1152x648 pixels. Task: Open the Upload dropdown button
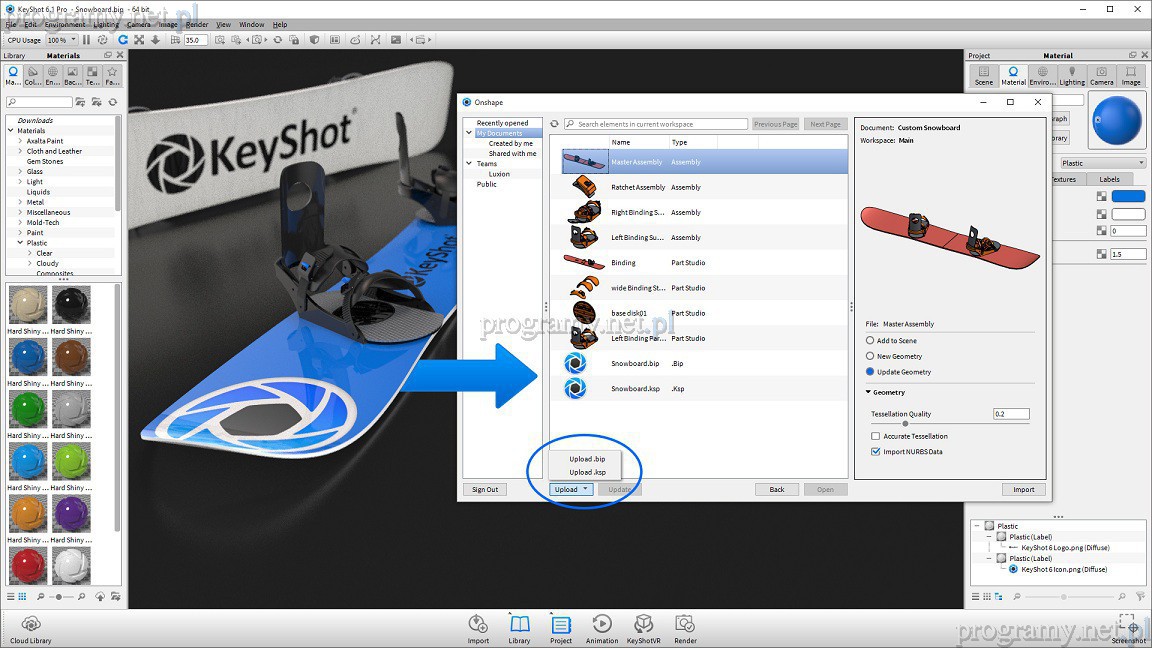point(572,489)
